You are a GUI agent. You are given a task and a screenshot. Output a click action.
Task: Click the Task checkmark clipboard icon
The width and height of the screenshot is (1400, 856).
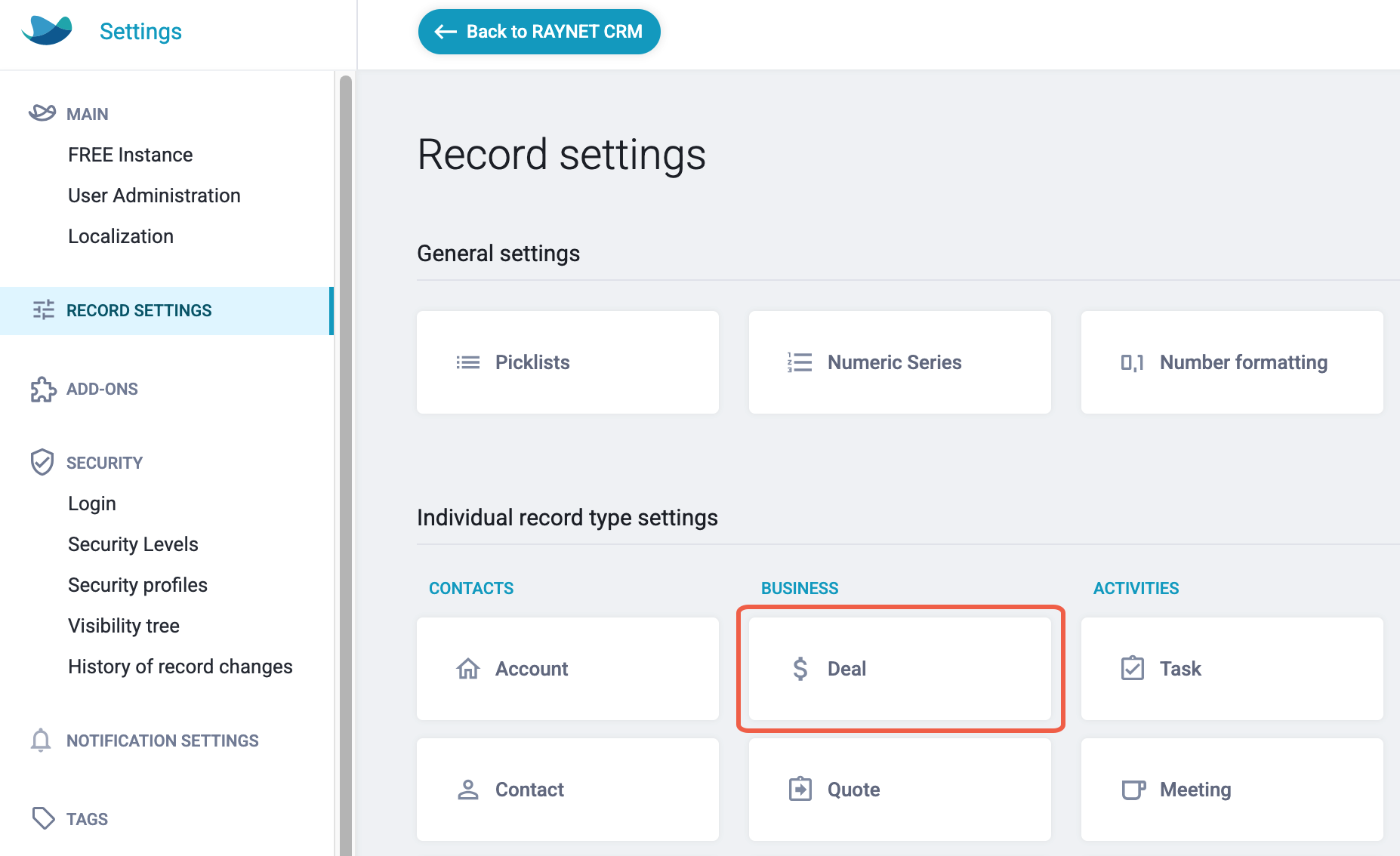pyautogui.click(x=1133, y=668)
